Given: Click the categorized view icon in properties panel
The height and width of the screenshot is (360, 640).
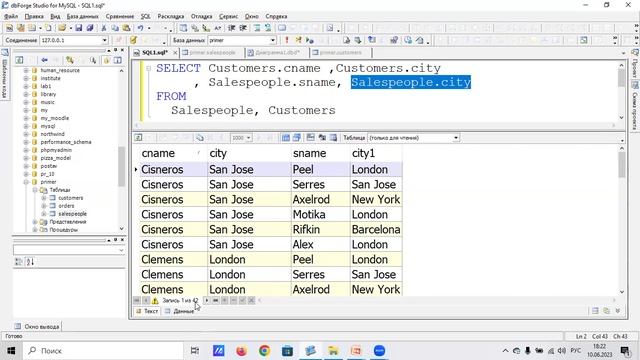Looking at the screenshot, I should 18,262.
